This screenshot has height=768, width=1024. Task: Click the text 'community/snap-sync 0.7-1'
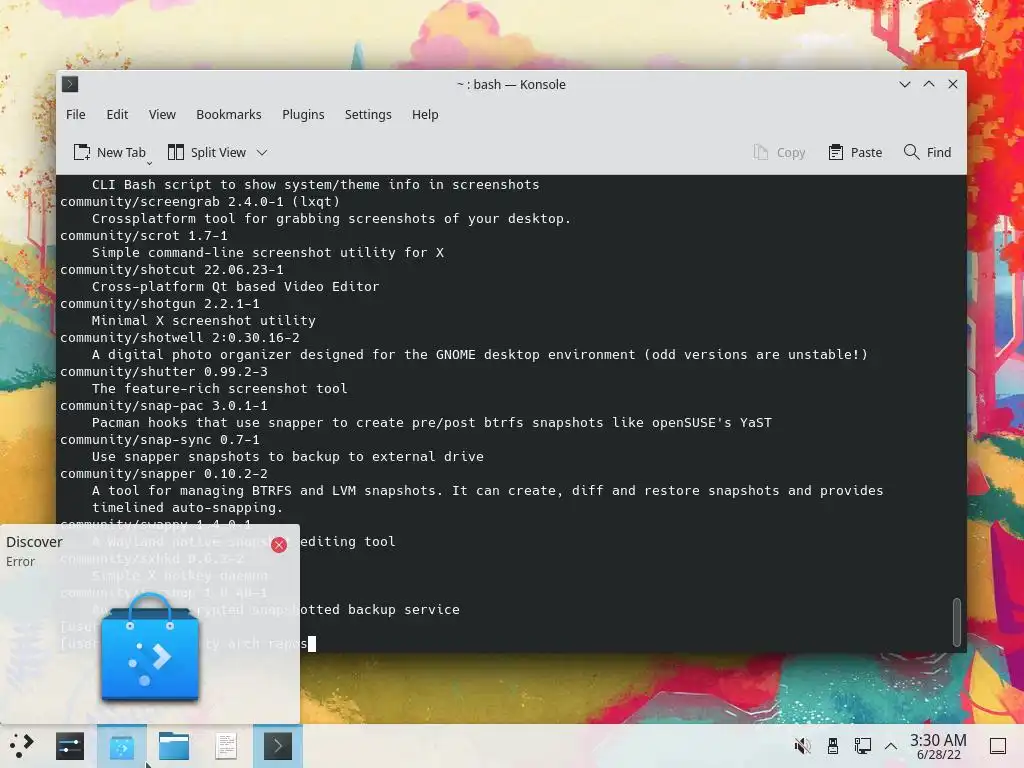tap(160, 440)
